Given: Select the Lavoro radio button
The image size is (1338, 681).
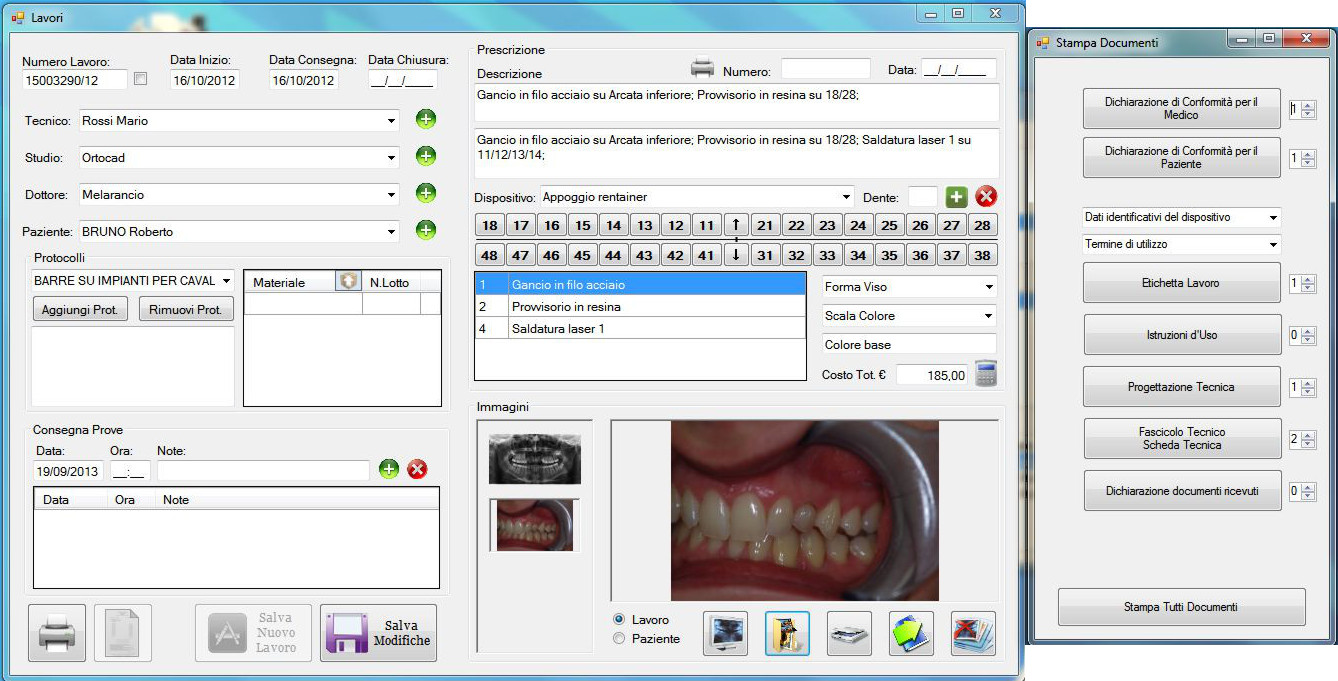Looking at the screenshot, I should click(619, 620).
